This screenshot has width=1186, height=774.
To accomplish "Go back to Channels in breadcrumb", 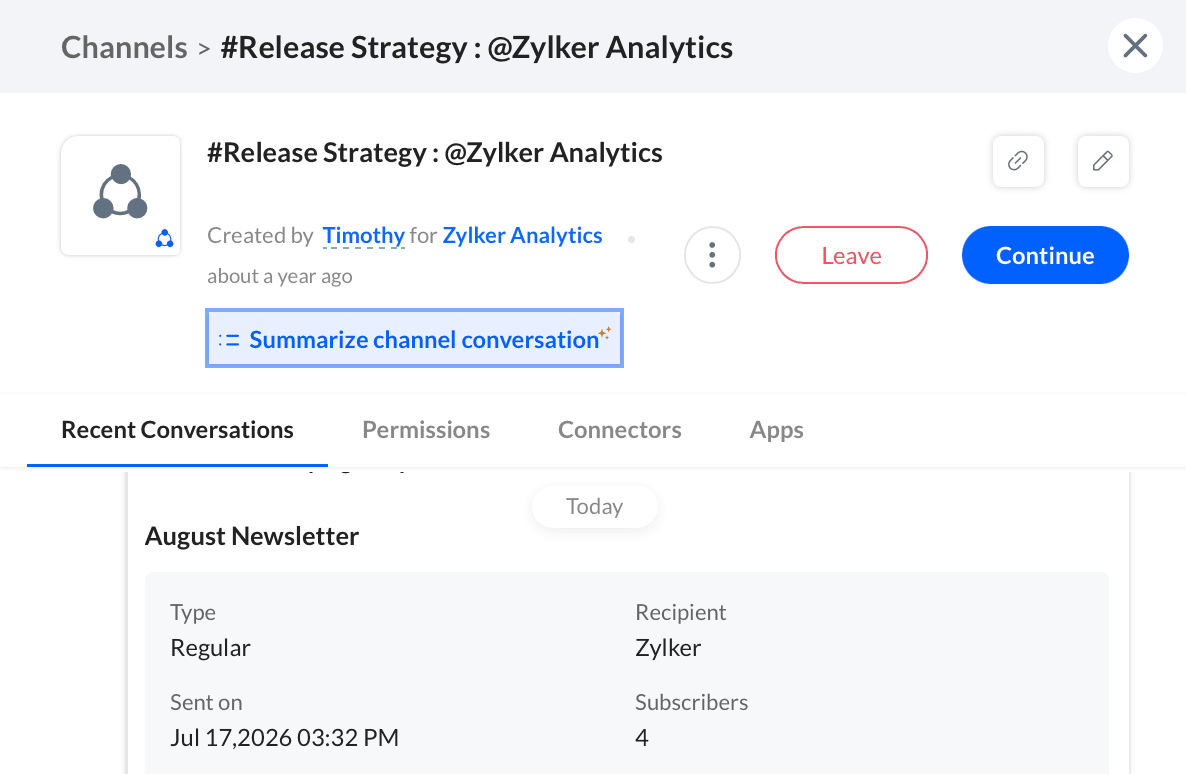I will (x=124, y=47).
